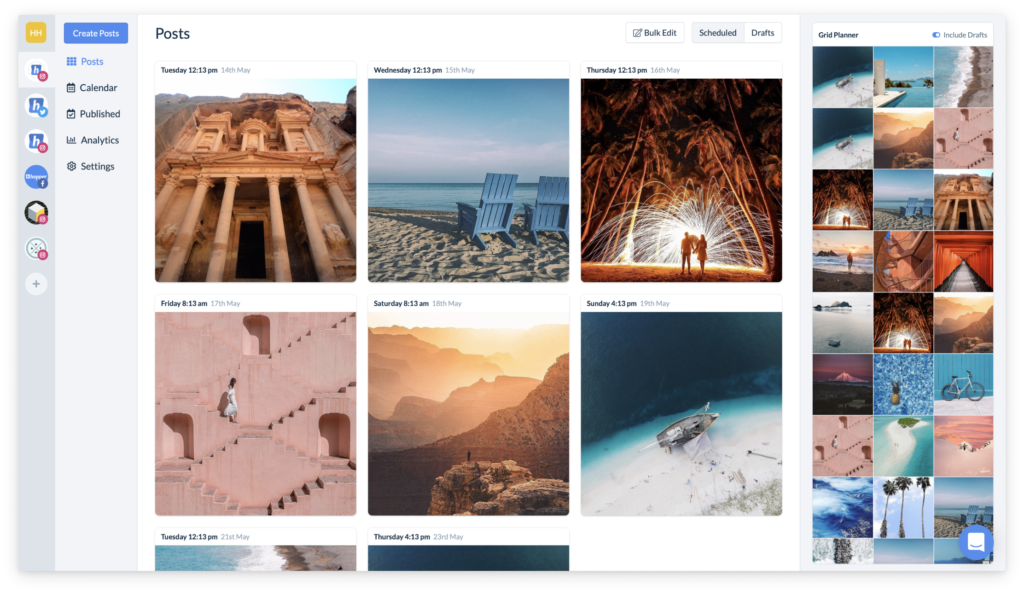Click 'Saturday 8:13 am' date label

(x=401, y=303)
